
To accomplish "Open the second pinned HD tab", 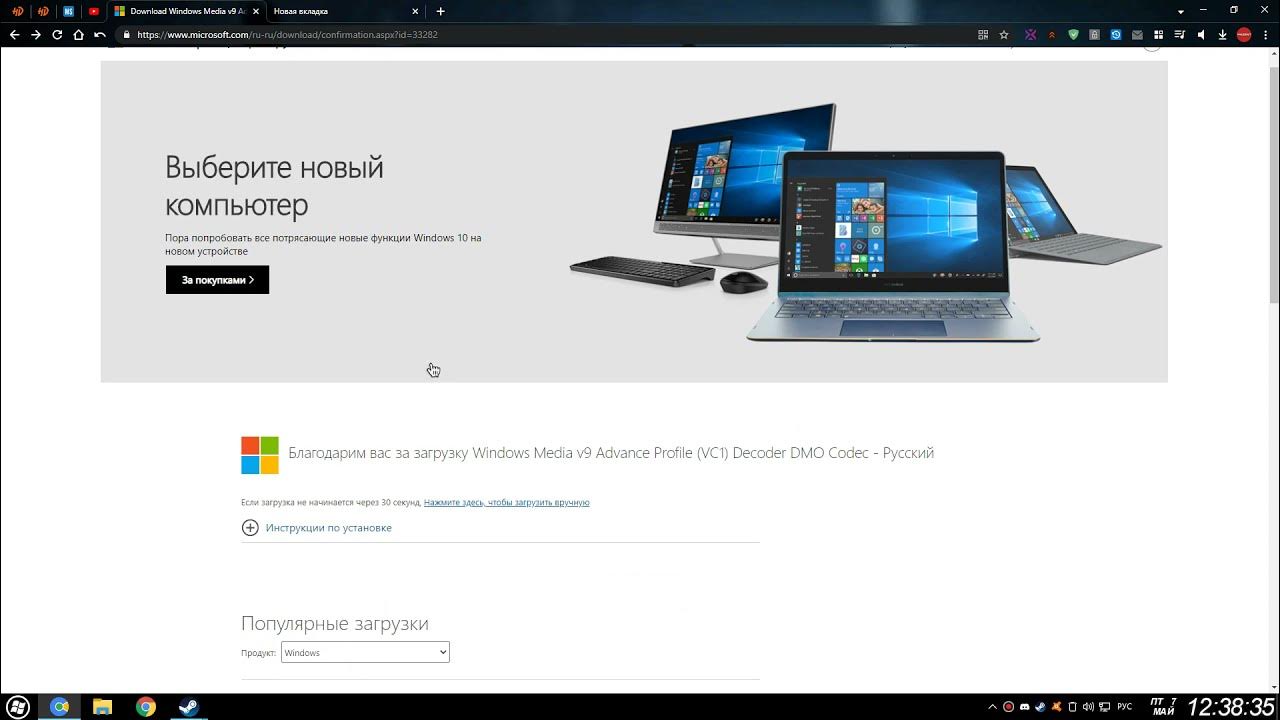I will coord(42,11).
